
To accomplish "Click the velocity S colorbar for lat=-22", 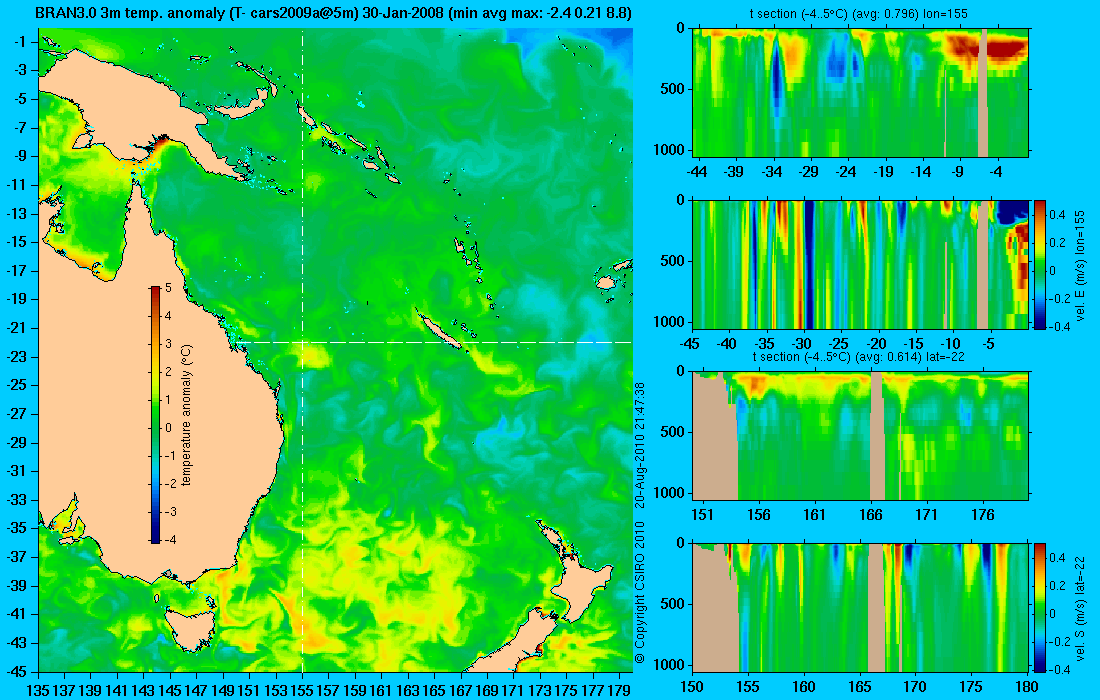I will coord(1039,607).
